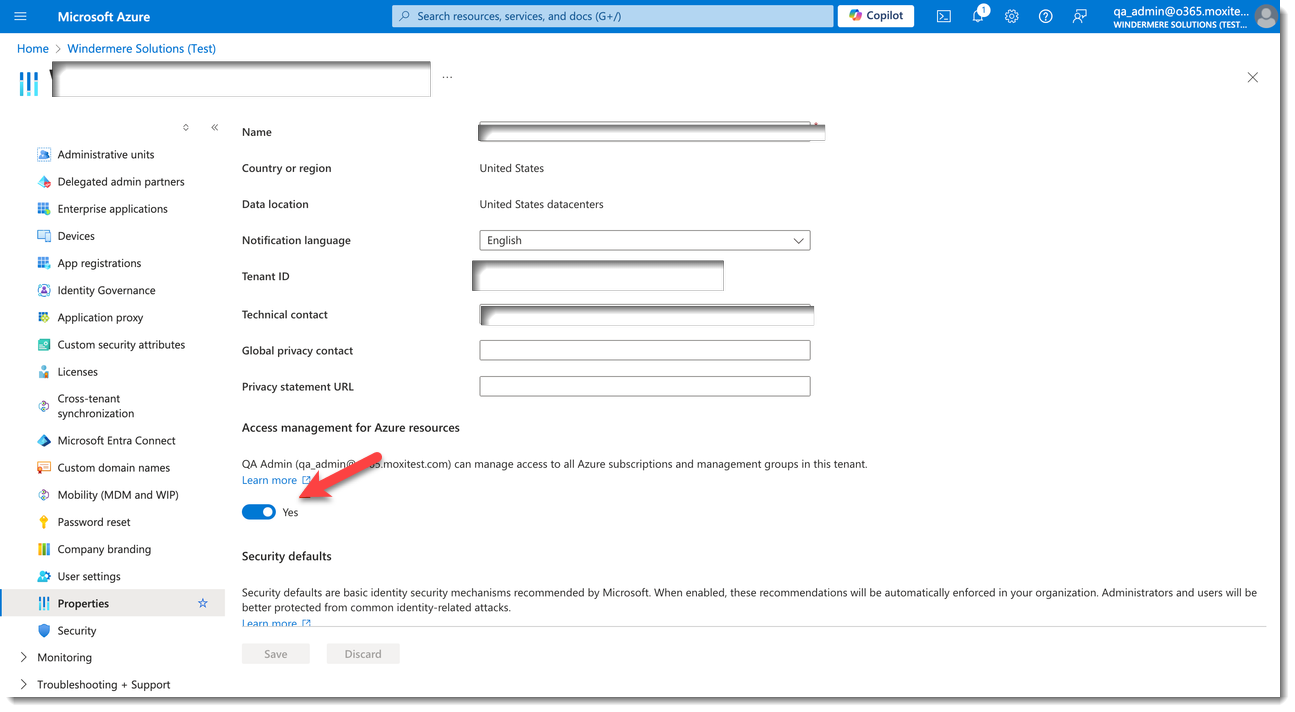Click the tenant overview logo icon
This screenshot has height=712, width=1295.
[29, 82]
